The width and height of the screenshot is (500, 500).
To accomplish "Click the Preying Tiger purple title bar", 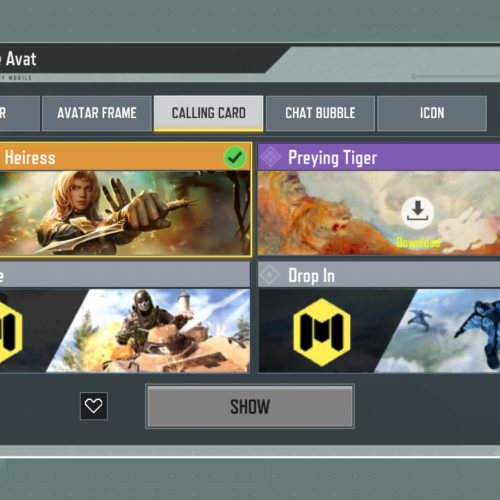I will click(x=379, y=157).
